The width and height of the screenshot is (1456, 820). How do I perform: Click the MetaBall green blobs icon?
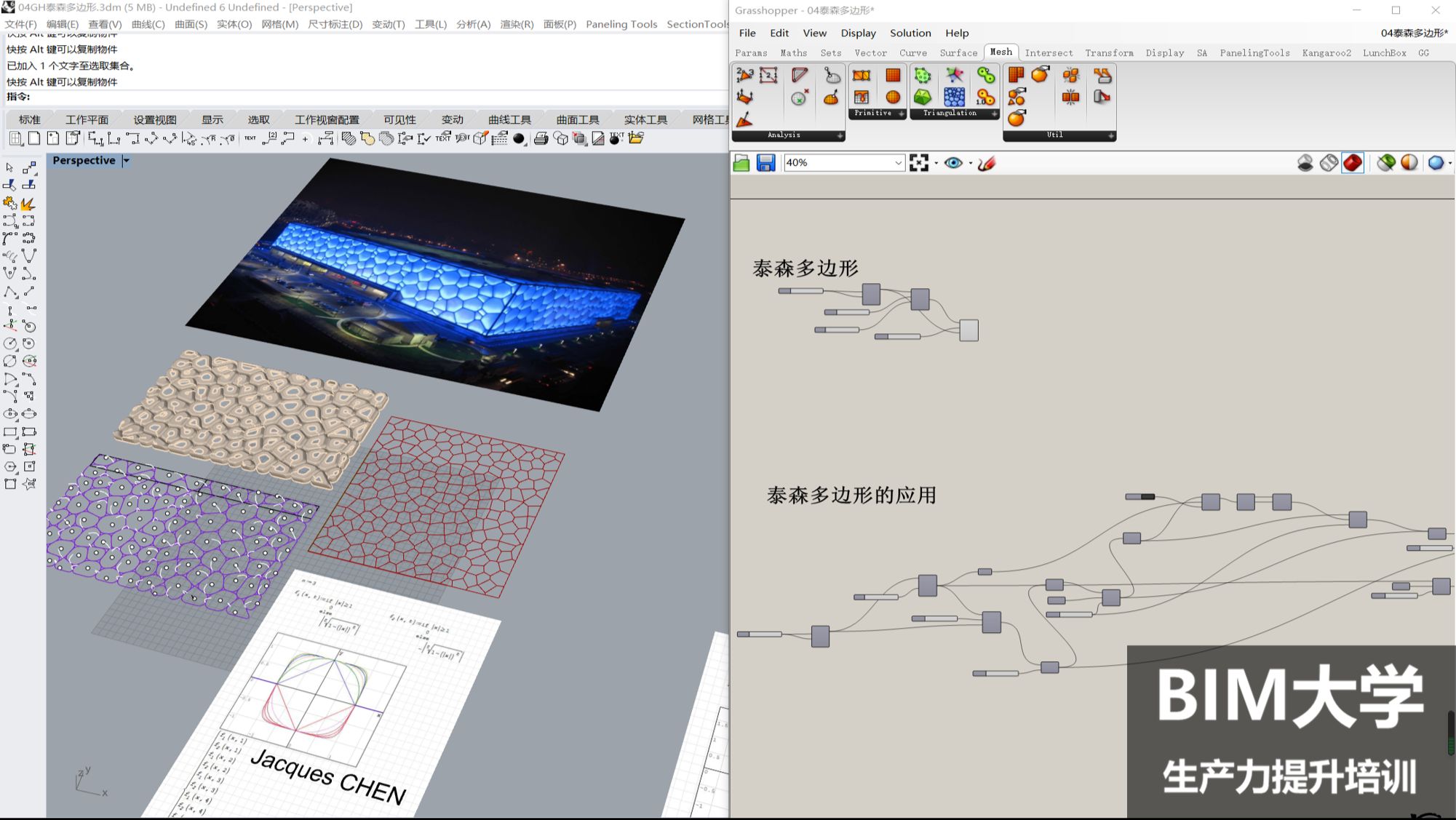click(985, 76)
